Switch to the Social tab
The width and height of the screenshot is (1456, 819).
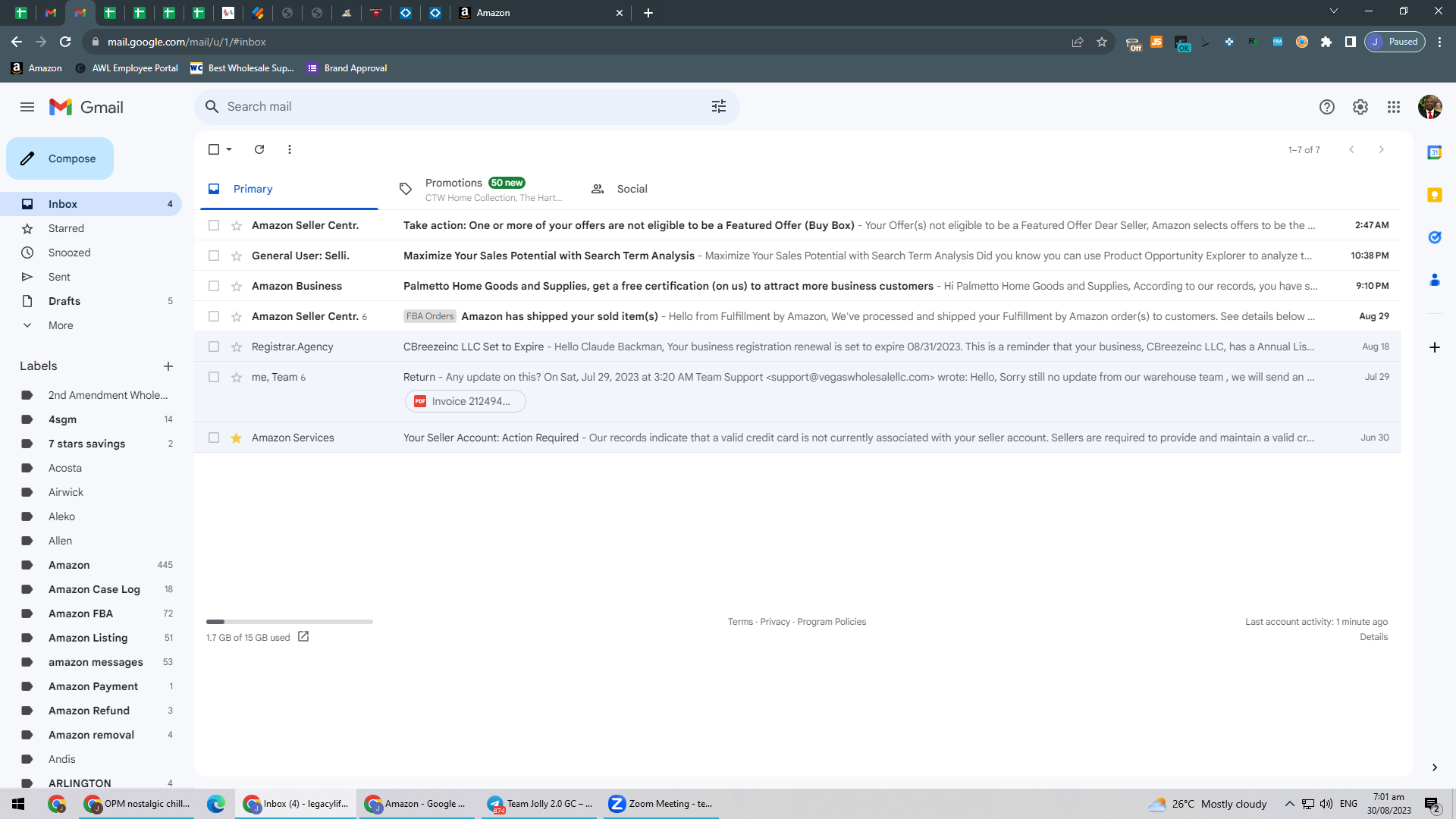pyautogui.click(x=672, y=189)
